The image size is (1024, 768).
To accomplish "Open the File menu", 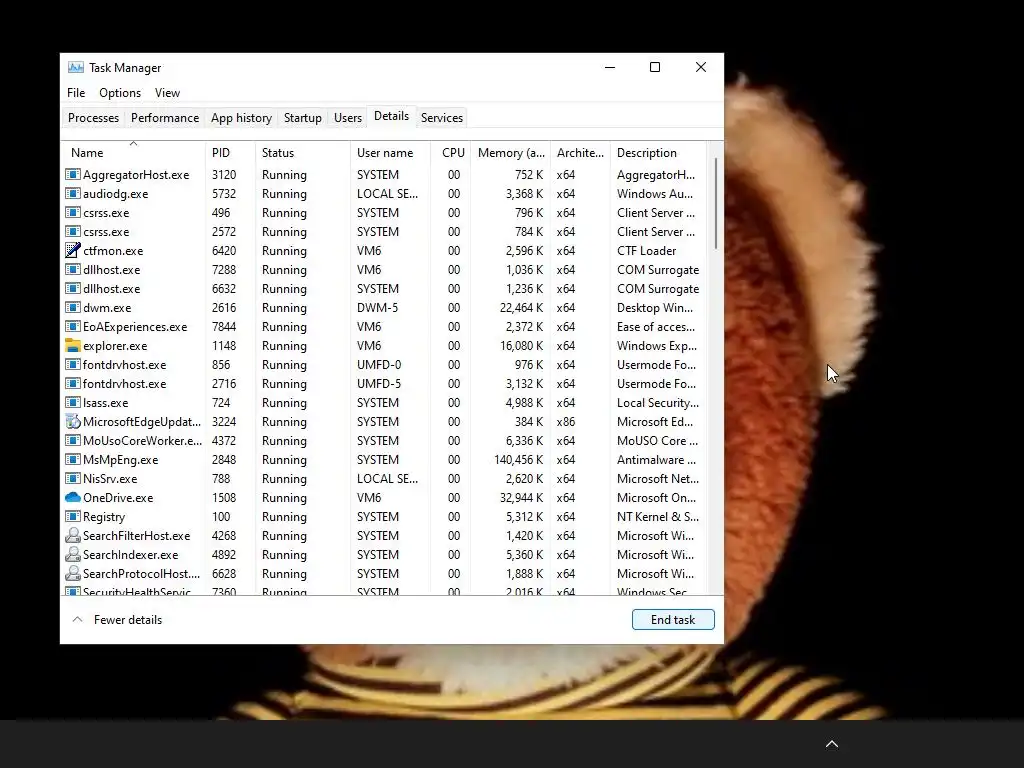I will click(76, 93).
